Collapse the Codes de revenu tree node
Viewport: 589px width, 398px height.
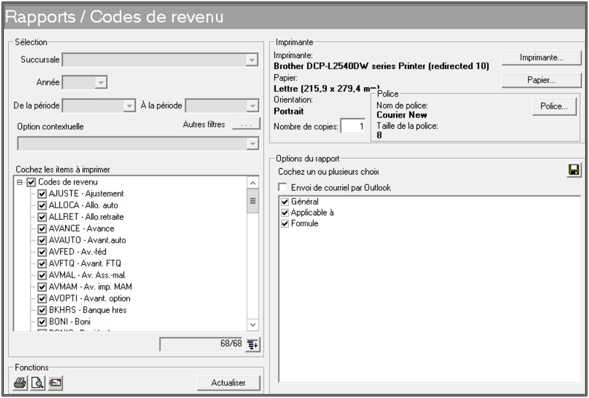pyautogui.click(x=20, y=182)
